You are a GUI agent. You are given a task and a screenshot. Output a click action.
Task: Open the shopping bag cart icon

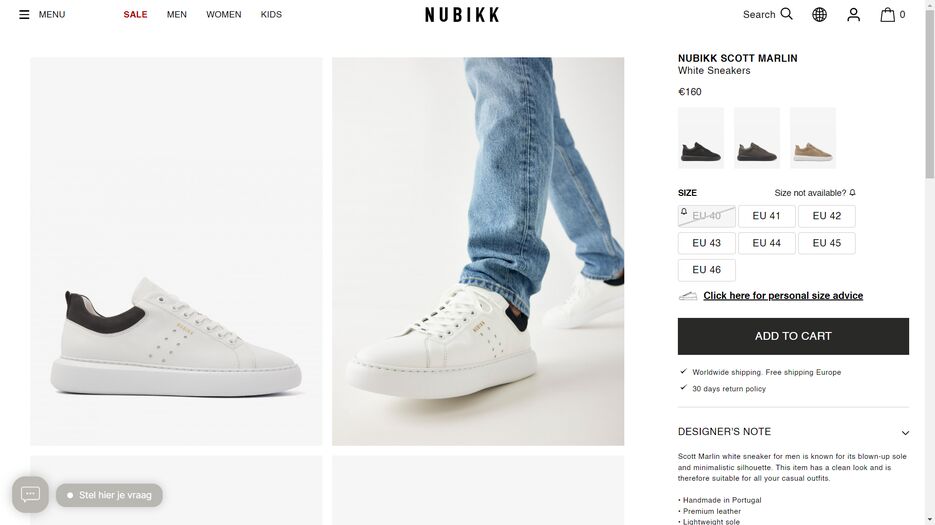point(887,14)
